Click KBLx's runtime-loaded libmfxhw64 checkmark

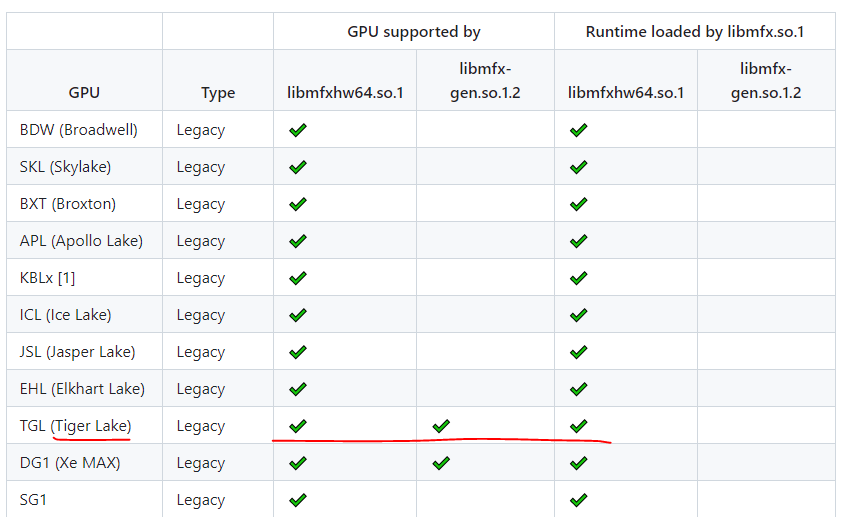click(x=578, y=279)
